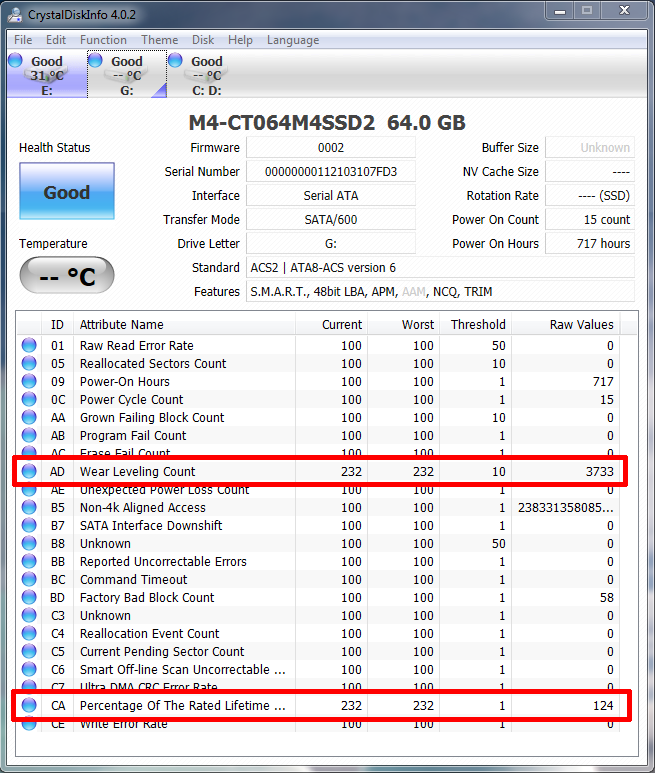The image size is (655, 773).
Task: Click the Current column header
Action: 331,324
